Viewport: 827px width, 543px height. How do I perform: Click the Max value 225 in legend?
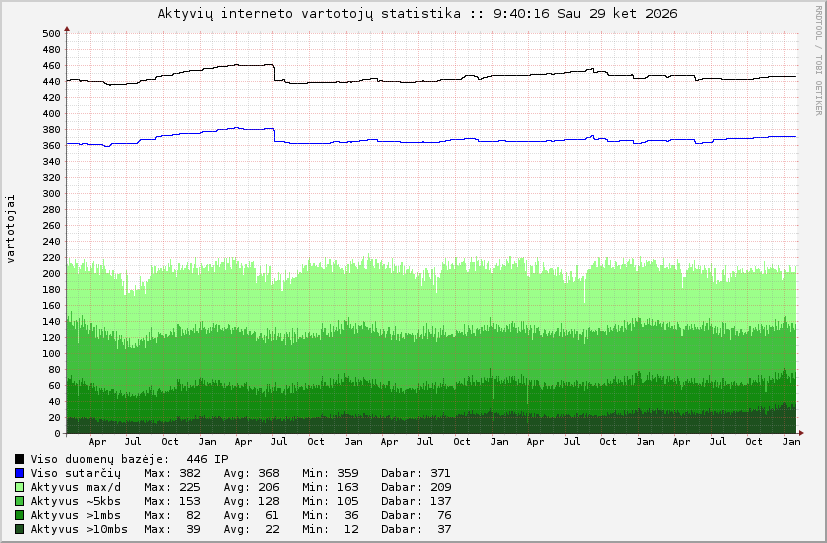190,487
